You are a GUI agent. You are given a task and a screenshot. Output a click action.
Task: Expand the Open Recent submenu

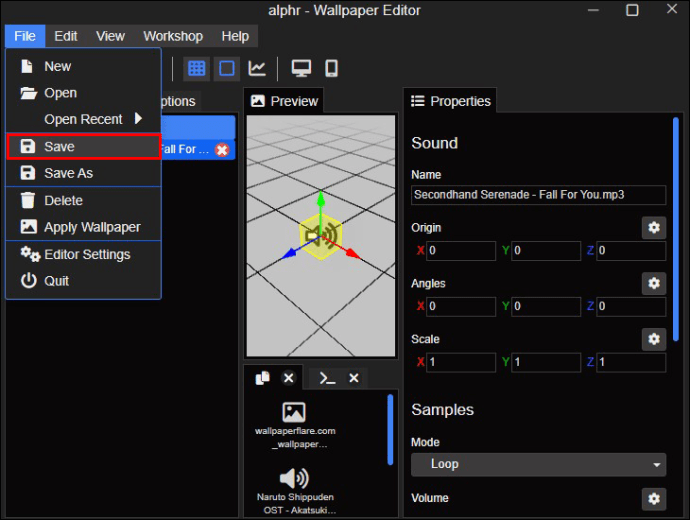point(83,119)
